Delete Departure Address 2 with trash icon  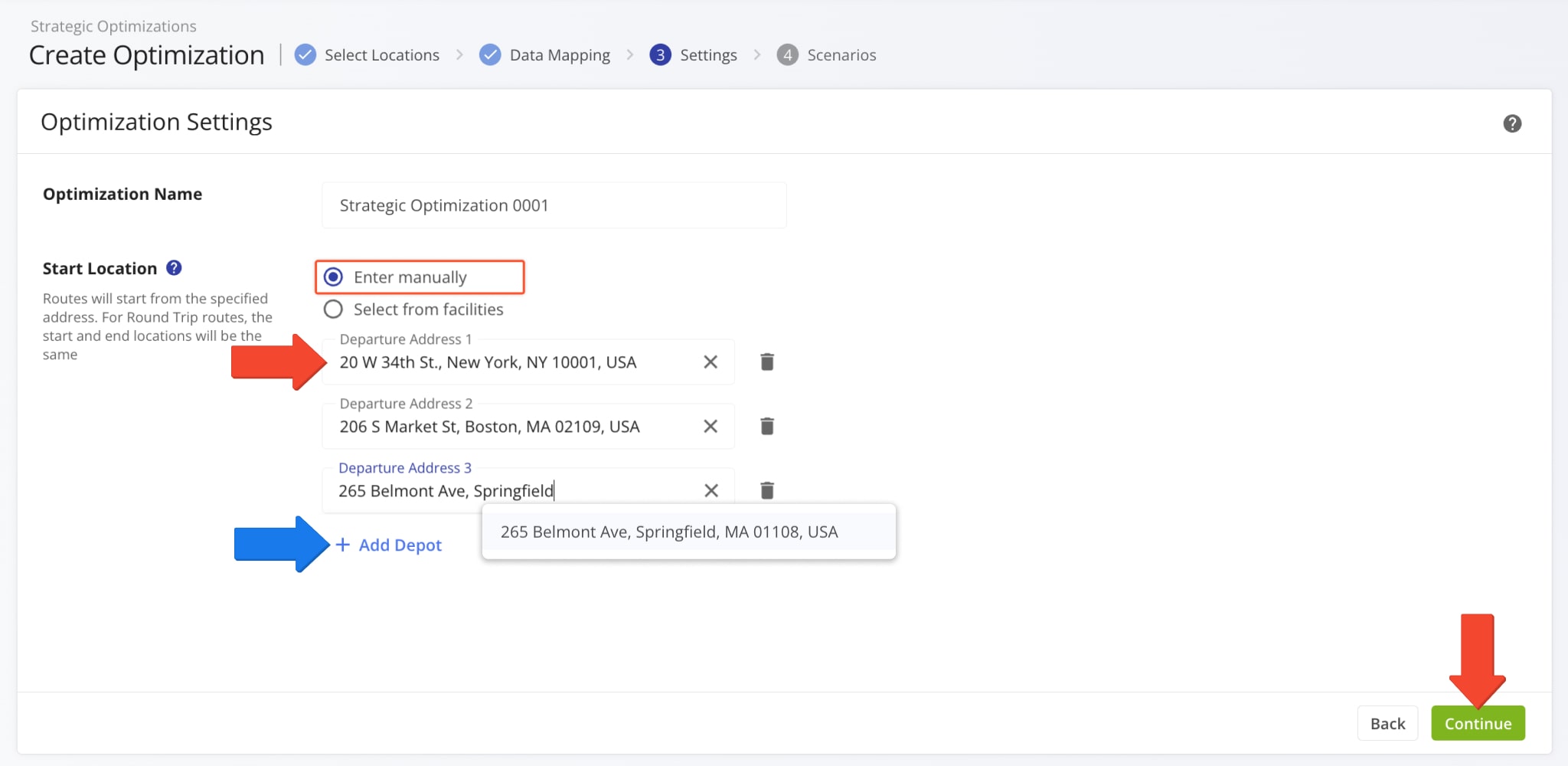pos(766,426)
